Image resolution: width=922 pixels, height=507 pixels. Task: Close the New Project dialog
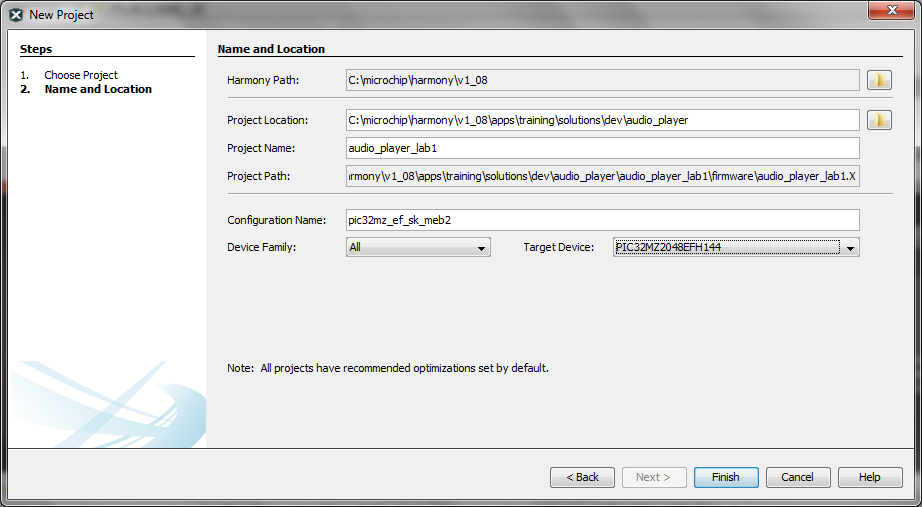click(x=888, y=11)
